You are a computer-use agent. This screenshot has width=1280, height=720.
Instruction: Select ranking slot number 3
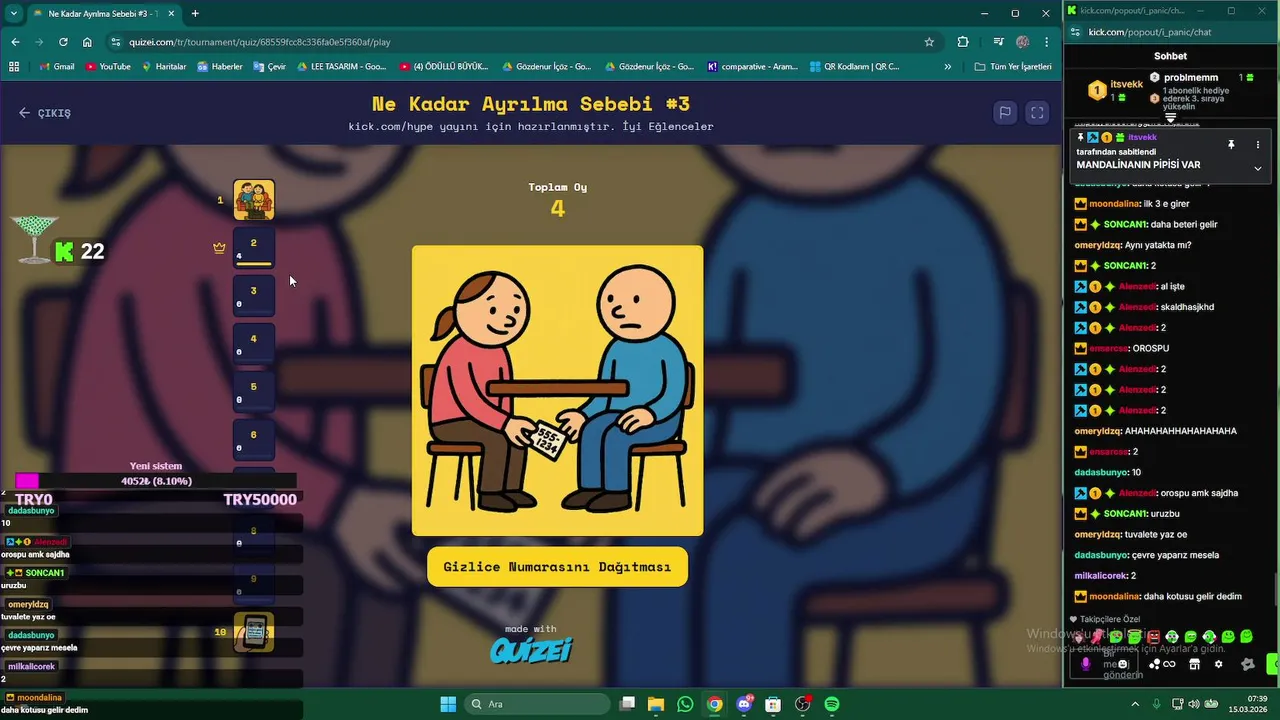[254, 296]
